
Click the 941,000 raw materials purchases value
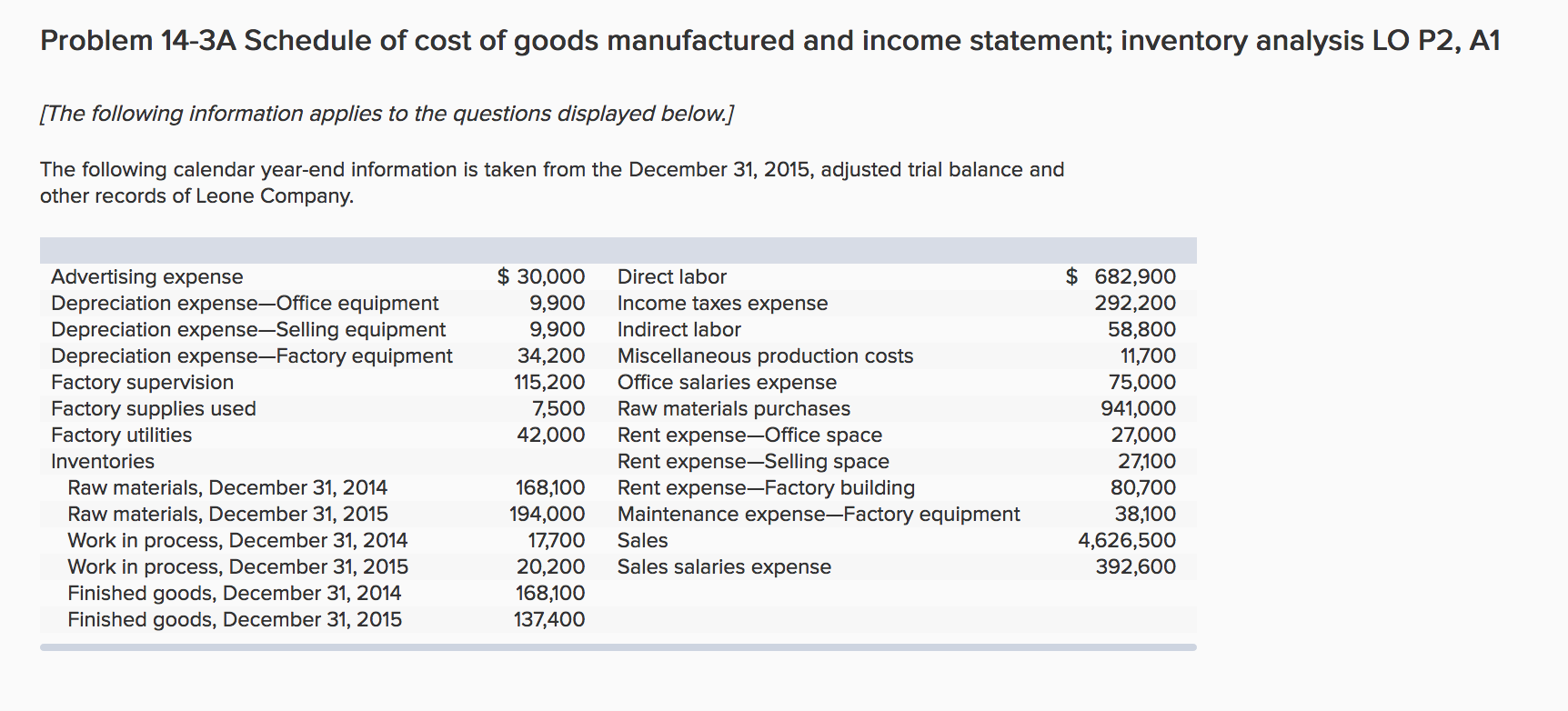1139,408
